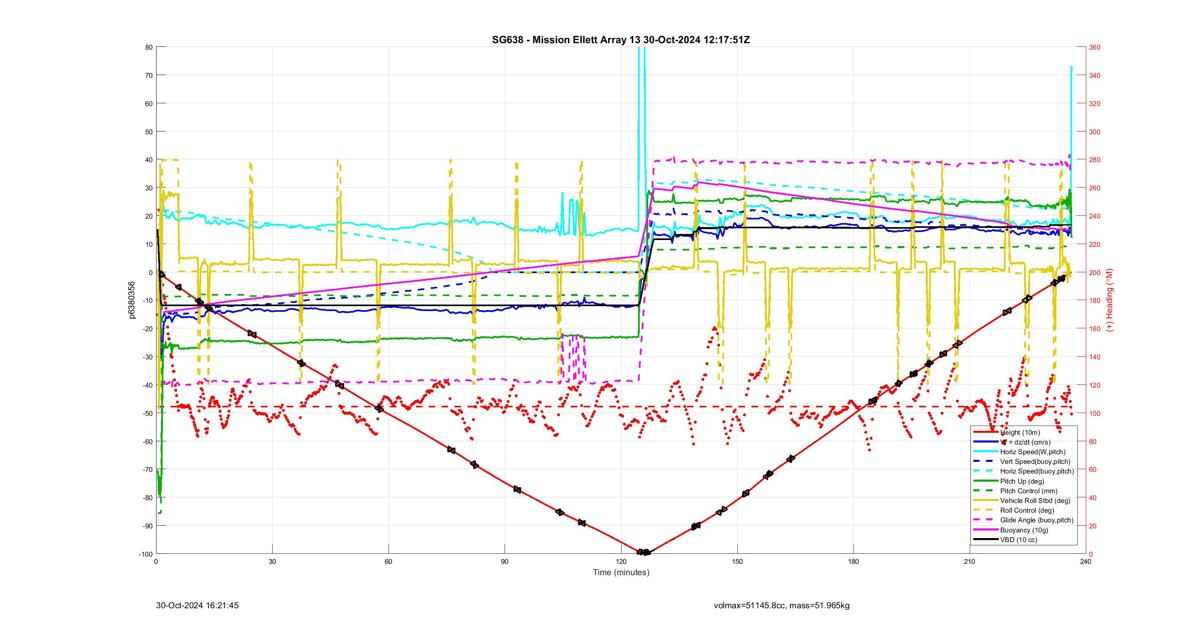Click the x-axis tick label '180'
The height and width of the screenshot is (622, 1200).
(x=853, y=561)
